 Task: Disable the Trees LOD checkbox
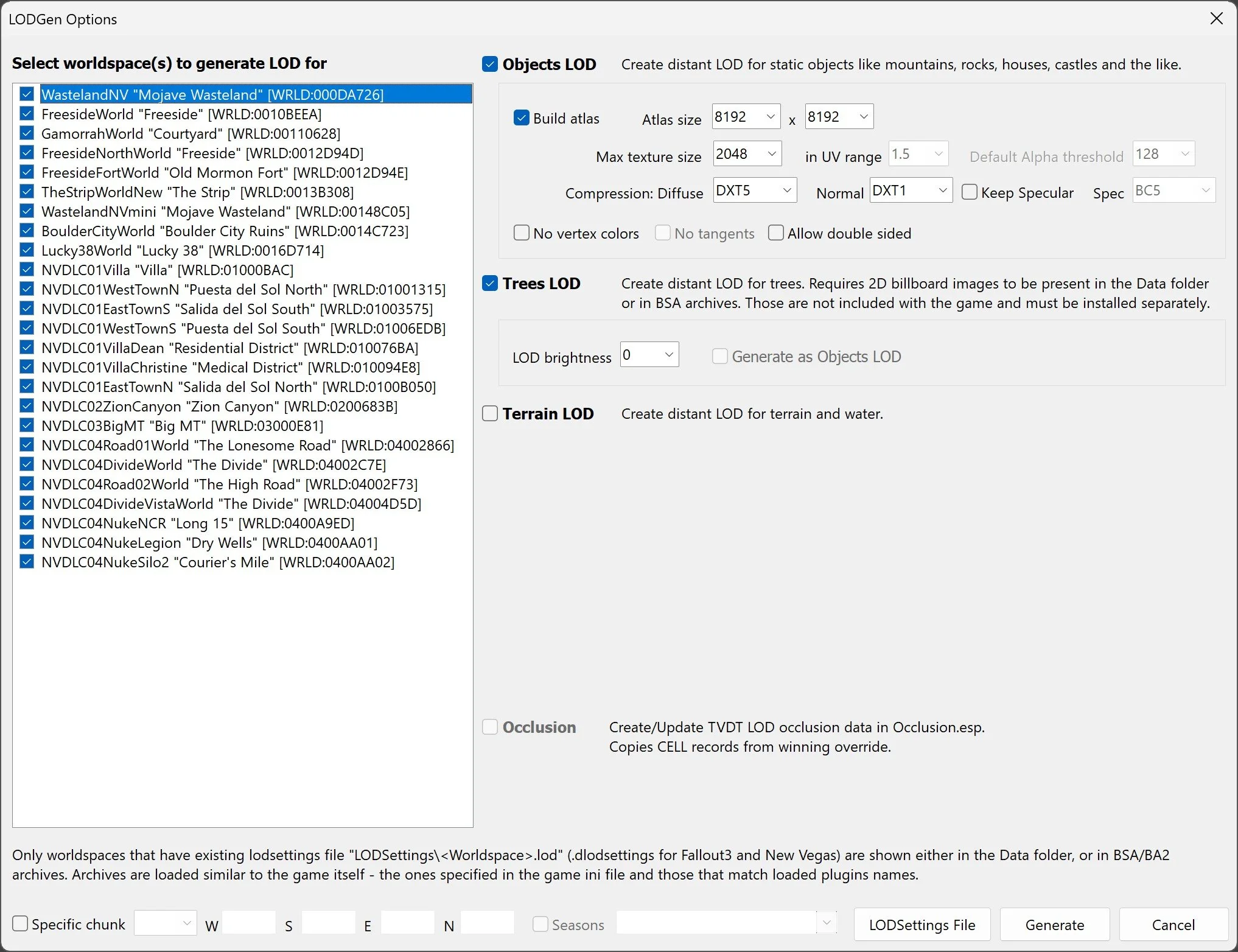tap(490, 284)
